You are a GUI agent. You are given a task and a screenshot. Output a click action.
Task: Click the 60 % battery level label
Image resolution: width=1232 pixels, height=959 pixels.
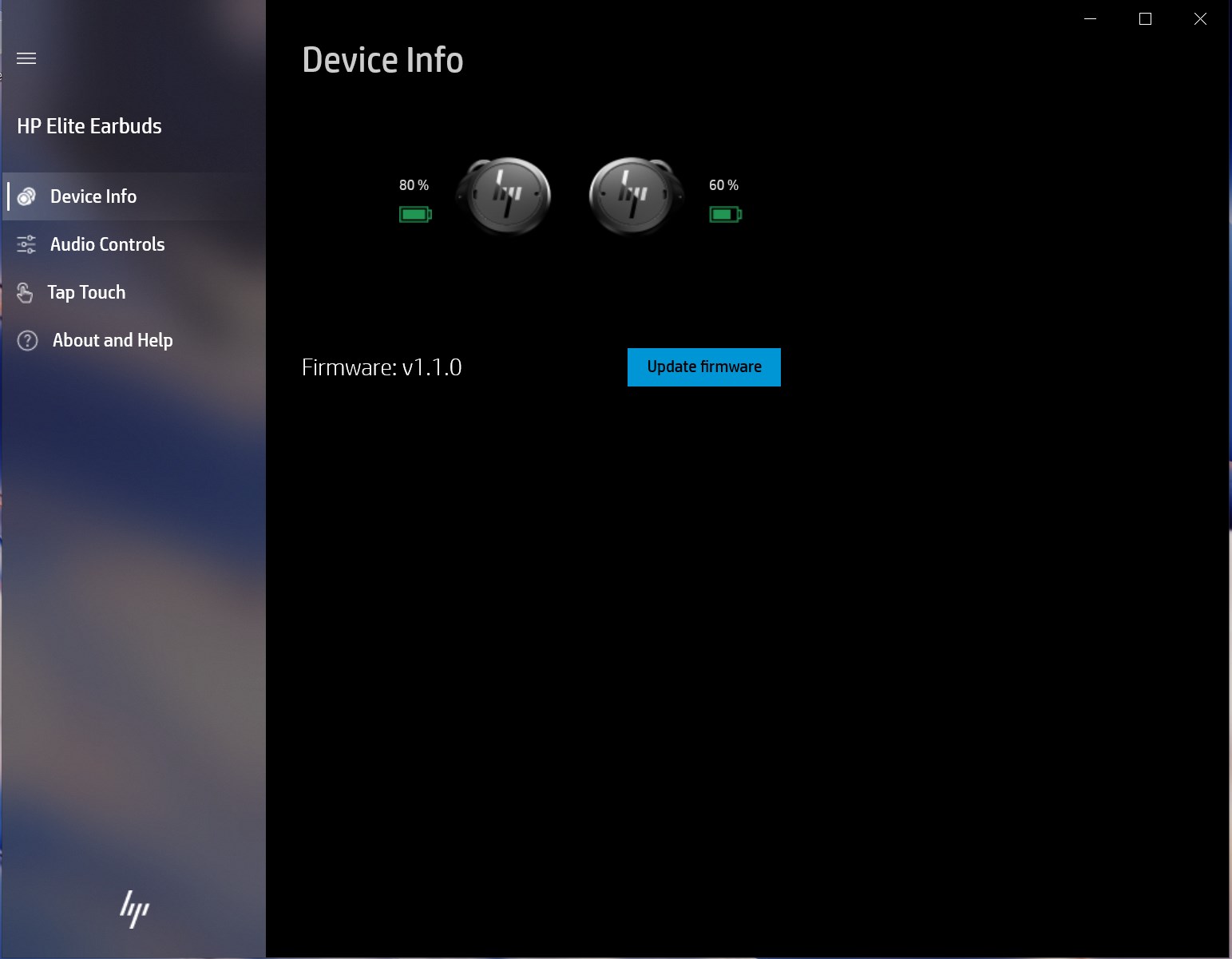723,184
